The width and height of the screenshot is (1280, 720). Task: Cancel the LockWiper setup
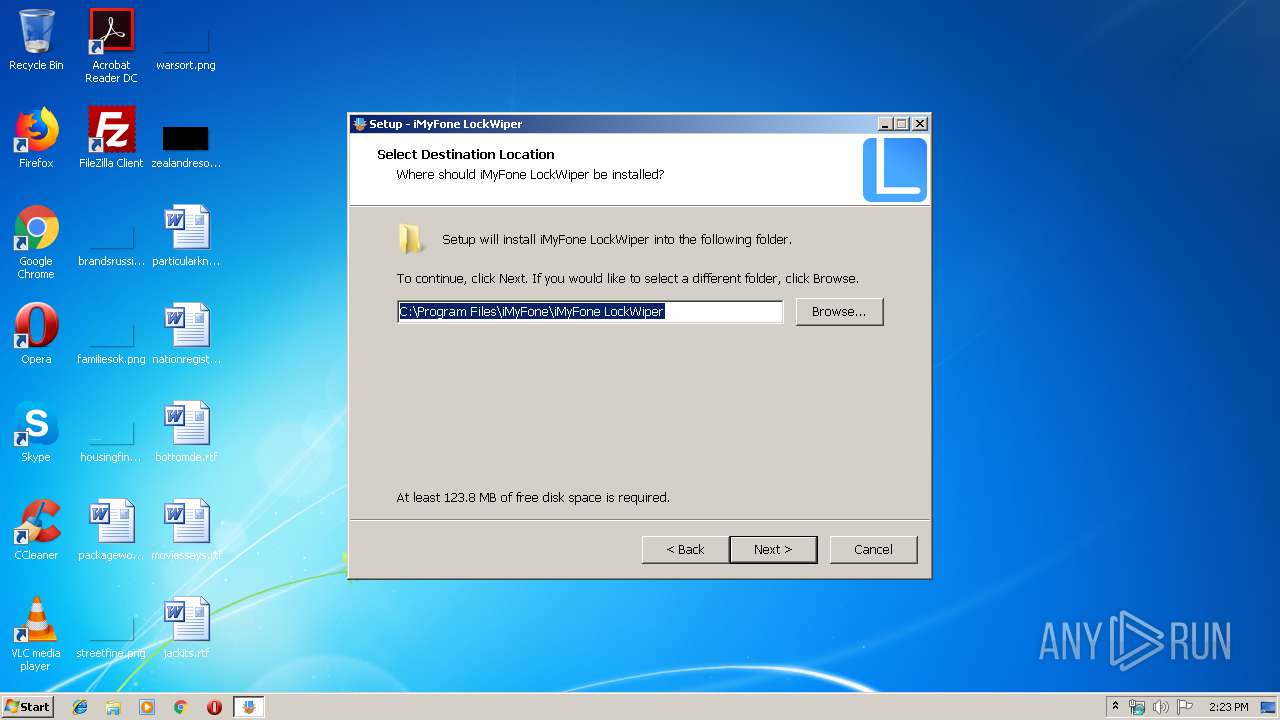pyautogui.click(x=873, y=549)
